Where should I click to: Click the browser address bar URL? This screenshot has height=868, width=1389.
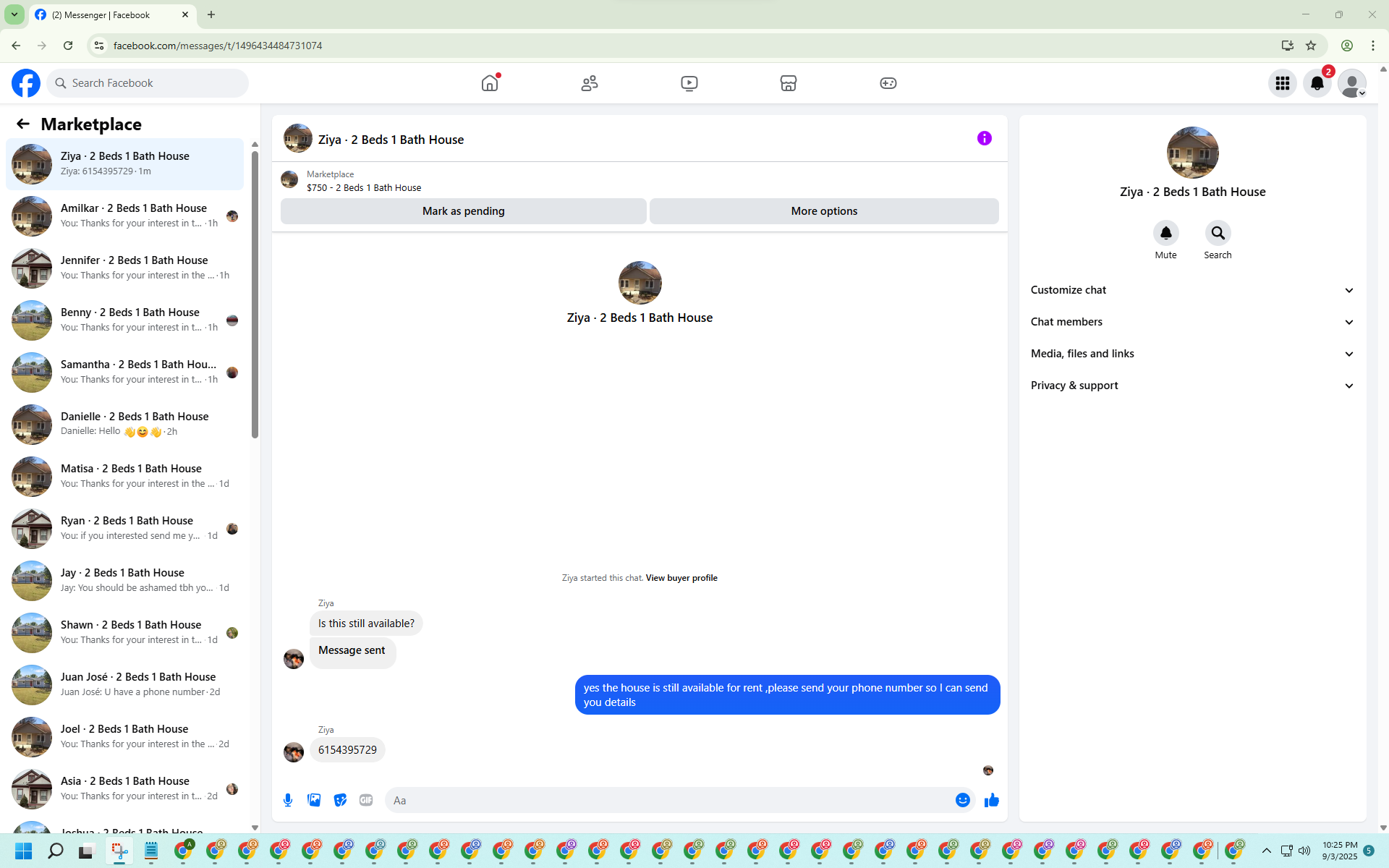click(218, 46)
